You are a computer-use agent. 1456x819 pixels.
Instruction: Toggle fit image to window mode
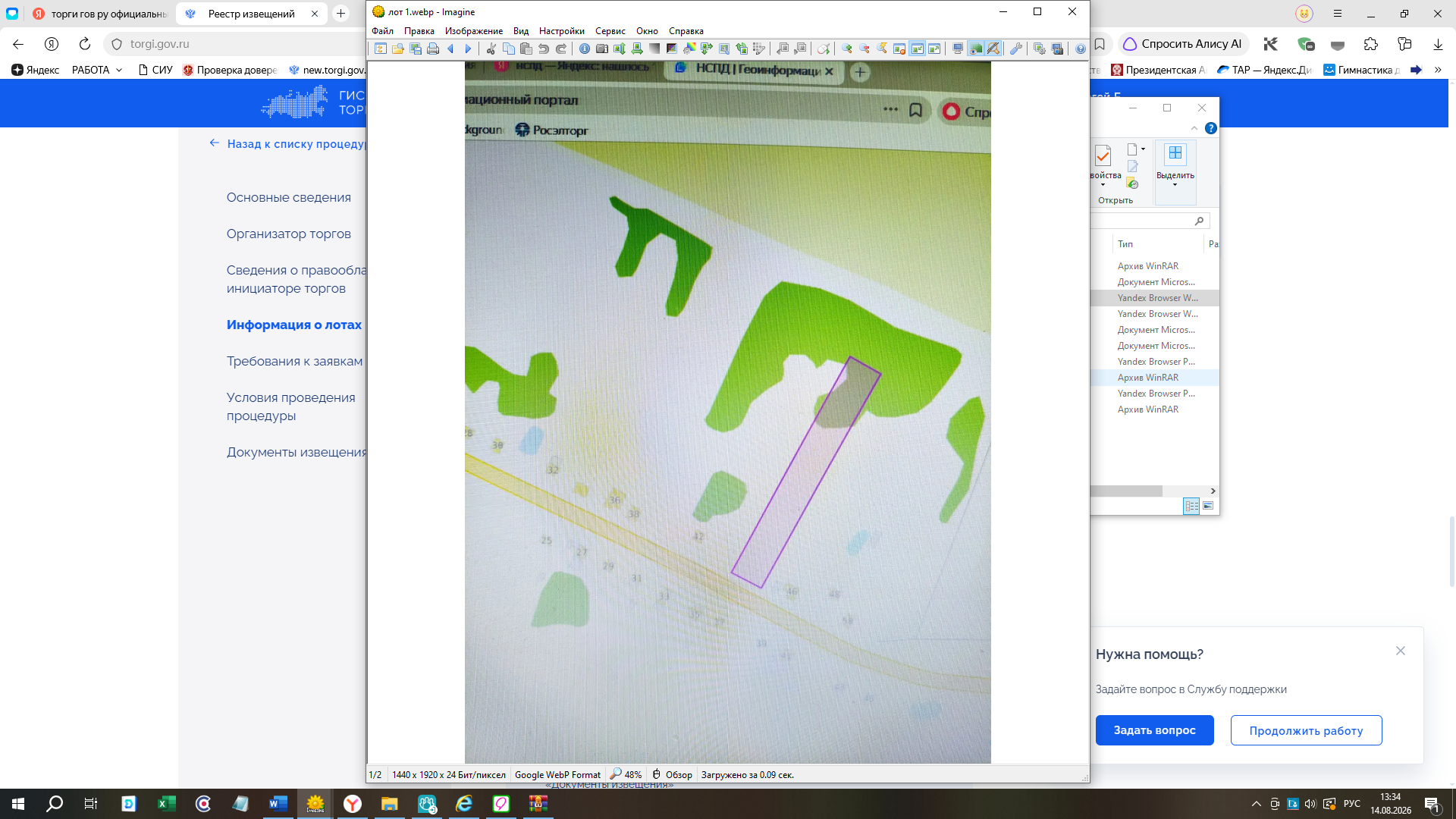pos(918,49)
